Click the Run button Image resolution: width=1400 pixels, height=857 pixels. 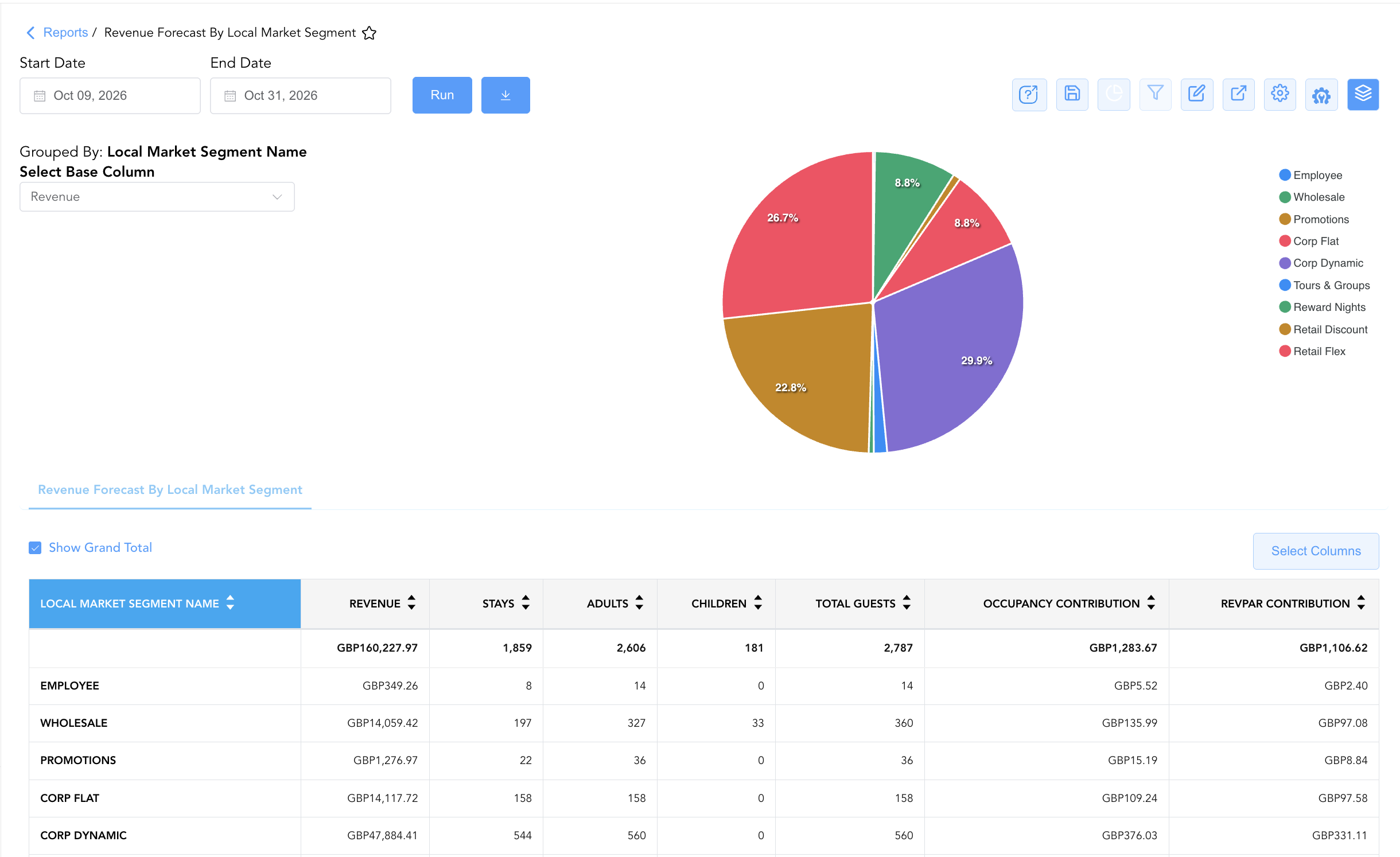pos(442,95)
